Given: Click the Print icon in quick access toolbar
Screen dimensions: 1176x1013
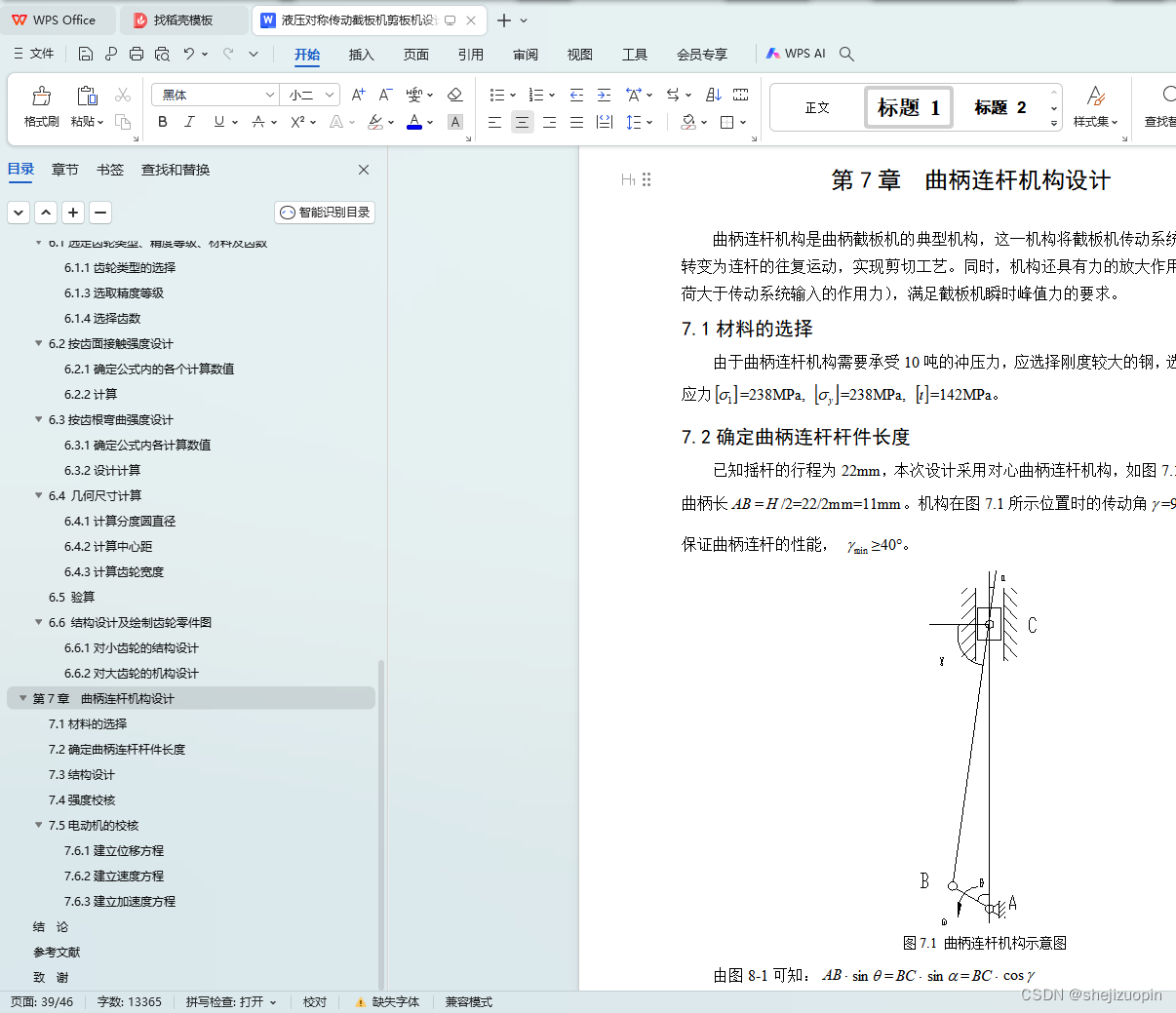Looking at the screenshot, I should 137,54.
